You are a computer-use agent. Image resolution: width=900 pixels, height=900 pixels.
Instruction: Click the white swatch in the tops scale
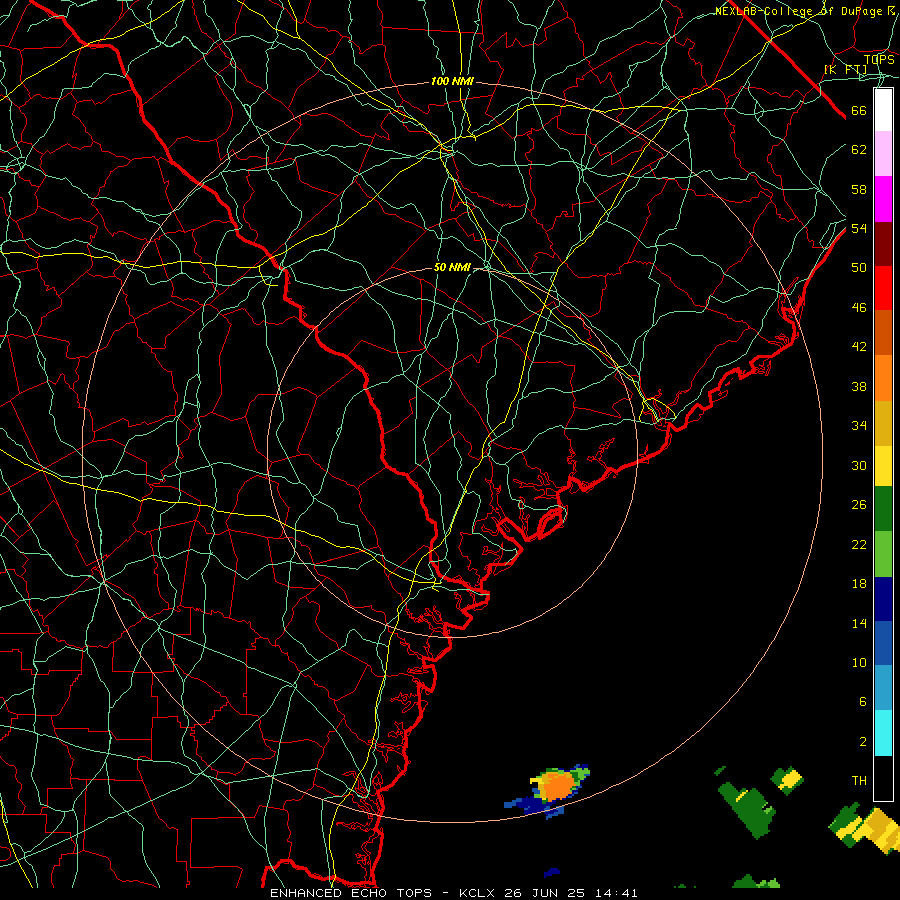pos(883,110)
